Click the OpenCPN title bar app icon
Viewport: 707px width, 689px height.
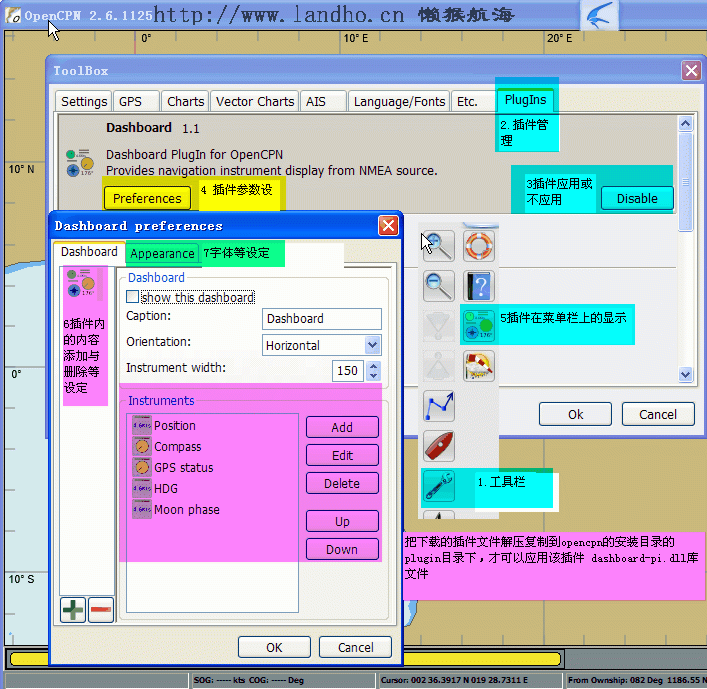pos(13,16)
